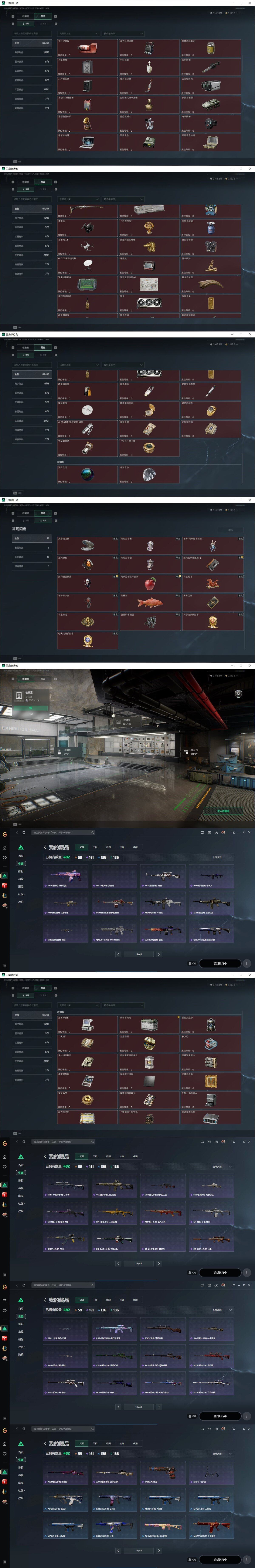Screen dimensions: 255x1568
Task: Click the item search field in the topmost window
Action: [32, 33]
